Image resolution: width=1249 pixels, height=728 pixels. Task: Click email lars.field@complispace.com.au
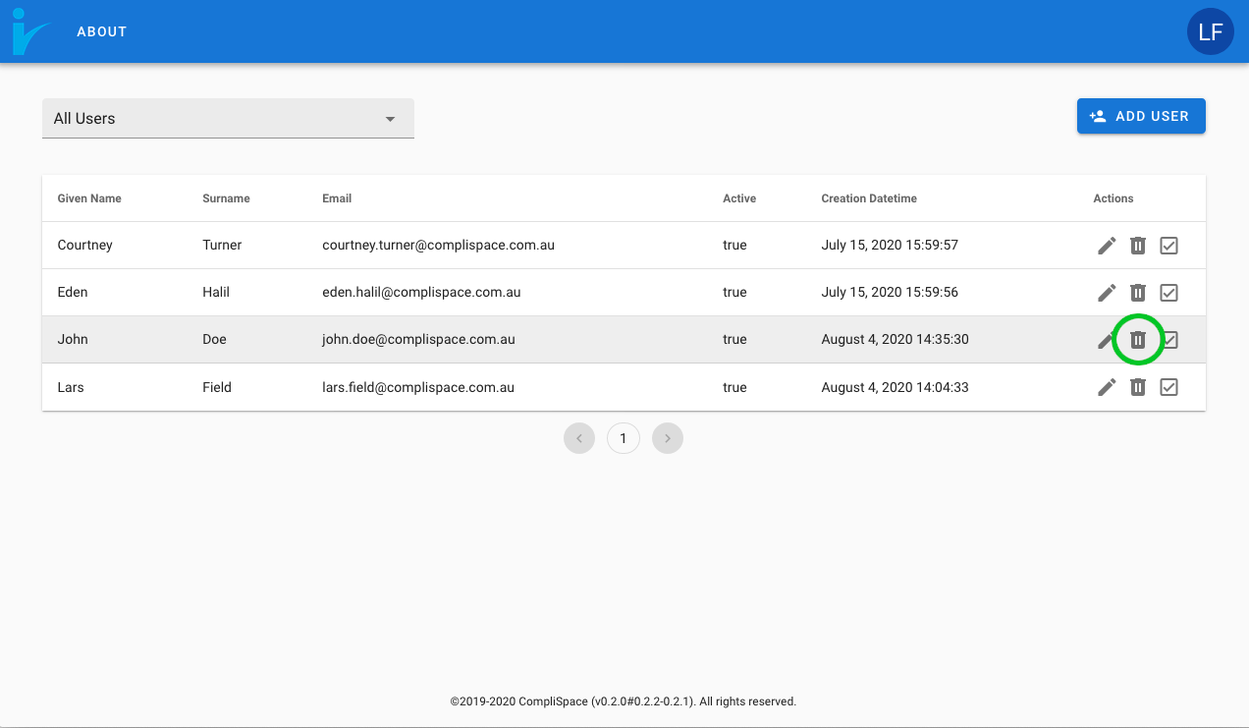418,387
